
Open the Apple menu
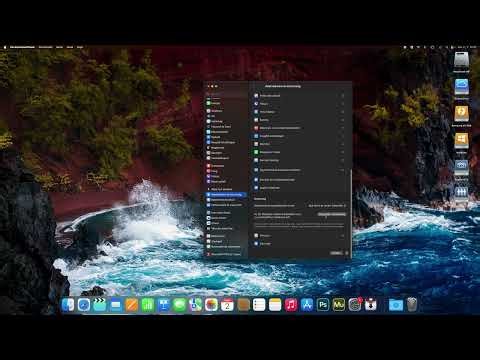pyautogui.click(x=5, y=47)
